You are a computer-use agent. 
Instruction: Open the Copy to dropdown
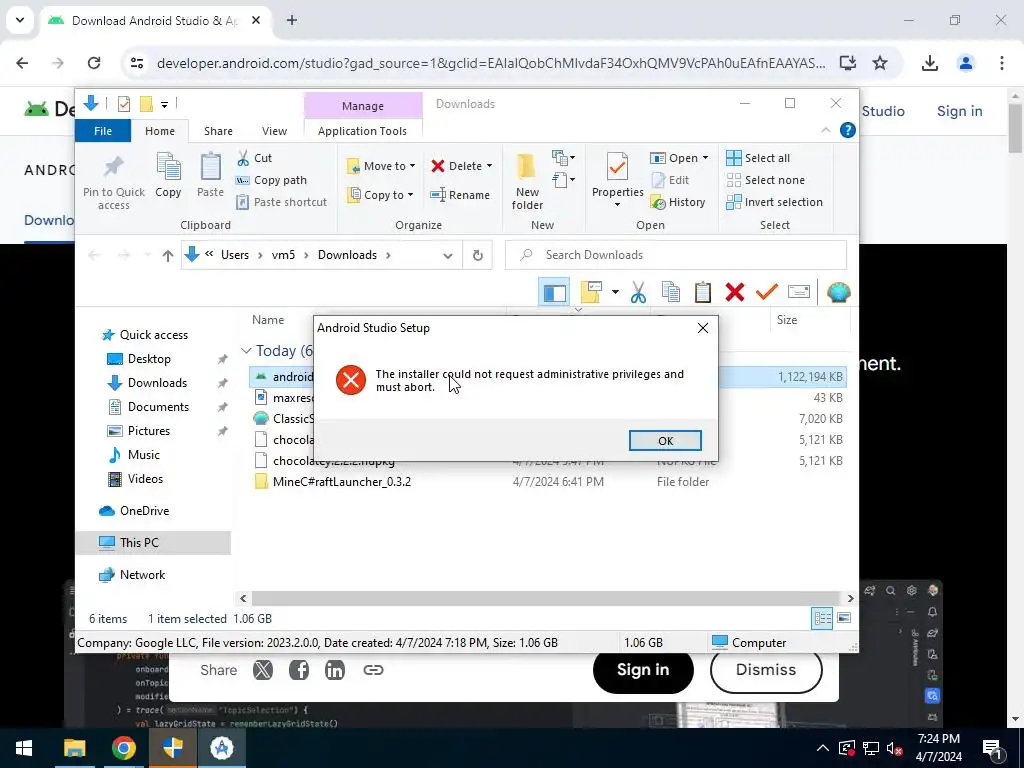click(381, 195)
